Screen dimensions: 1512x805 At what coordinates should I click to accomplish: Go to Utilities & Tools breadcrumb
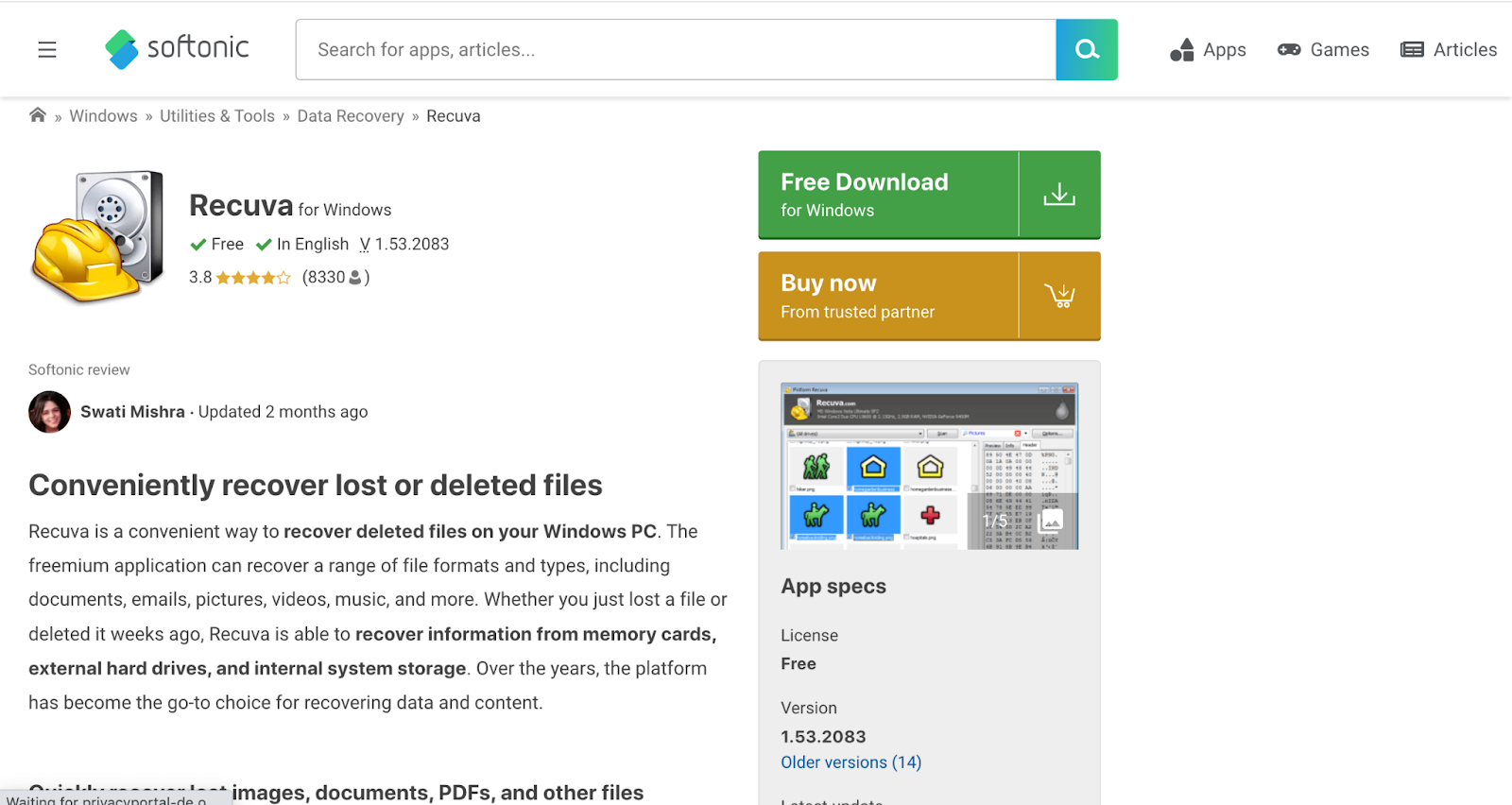coord(217,116)
